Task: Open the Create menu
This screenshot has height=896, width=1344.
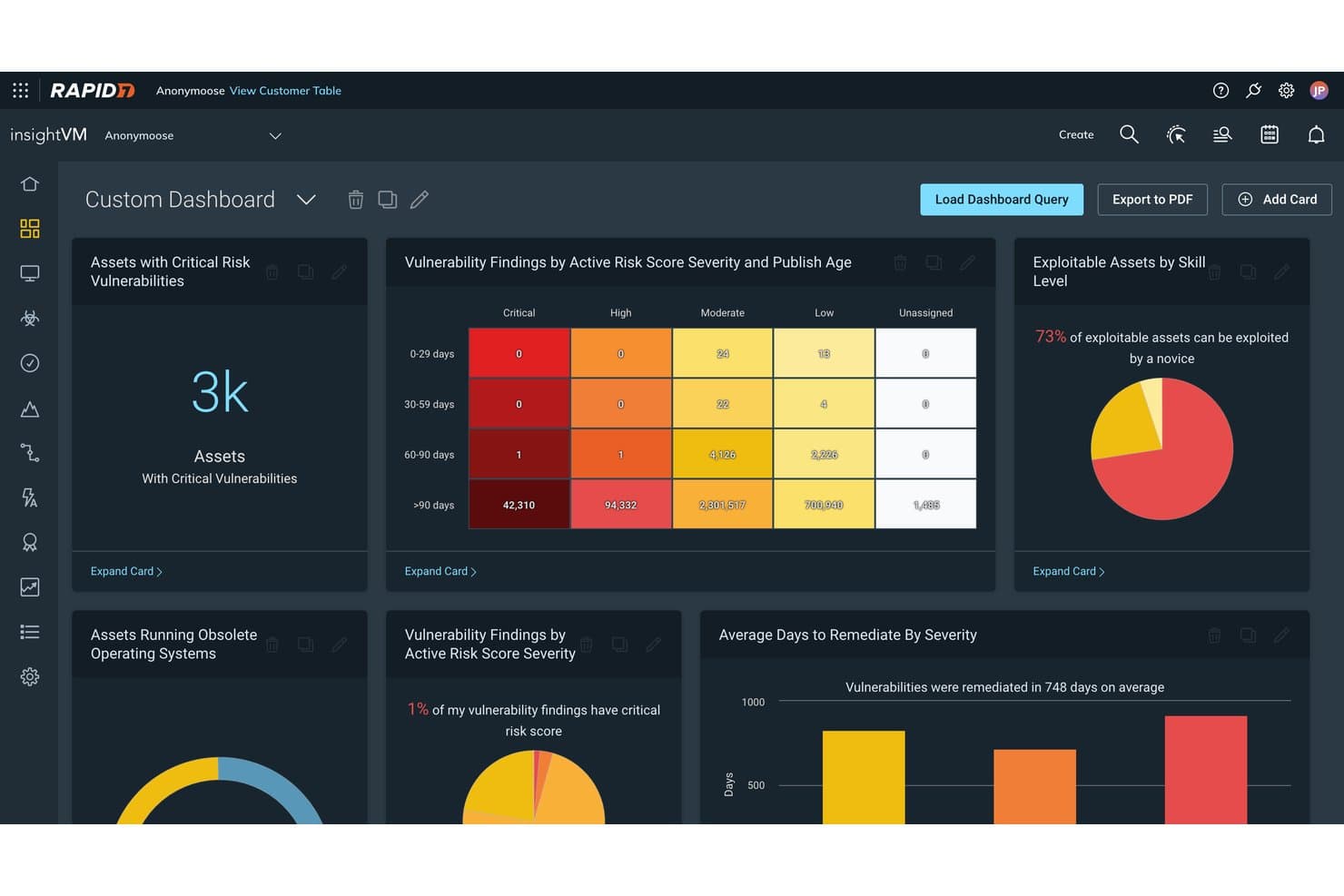Action: click(x=1076, y=134)
